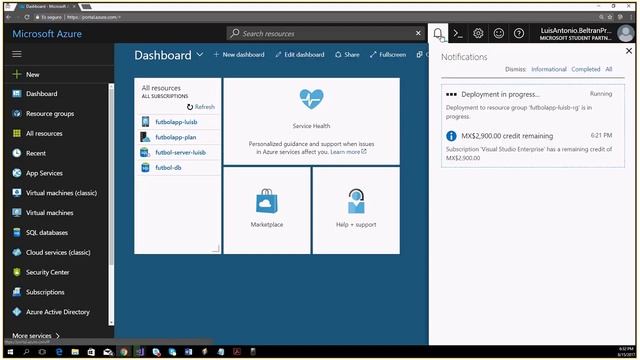Click Fullscreen in dashboard toolbar
Screen dimensions: 640x360
(x=388, y=54)
